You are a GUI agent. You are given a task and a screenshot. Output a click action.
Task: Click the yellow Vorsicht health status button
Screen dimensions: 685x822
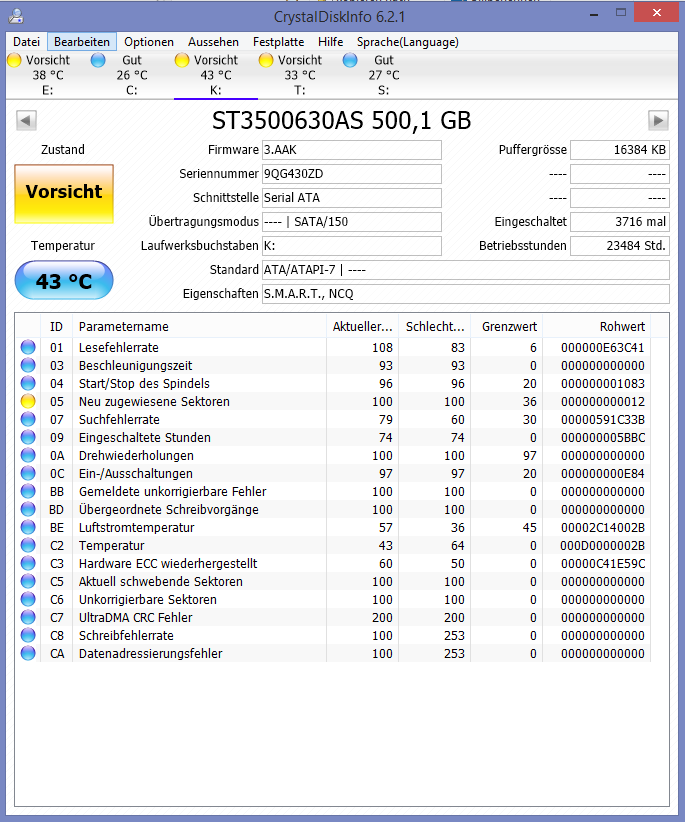(64, 193)
